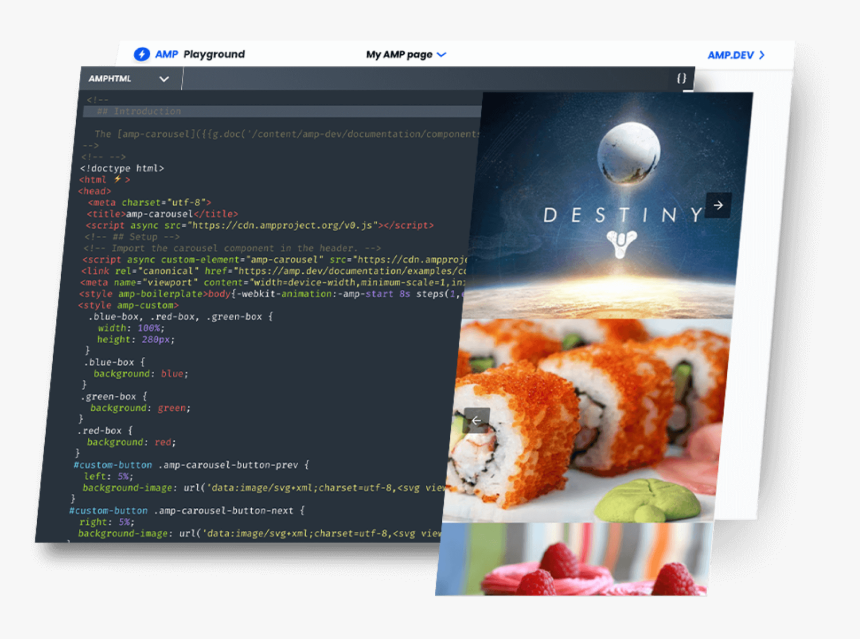
Task: Click the '.green-box {' selector line
Action: coord(115,397)
